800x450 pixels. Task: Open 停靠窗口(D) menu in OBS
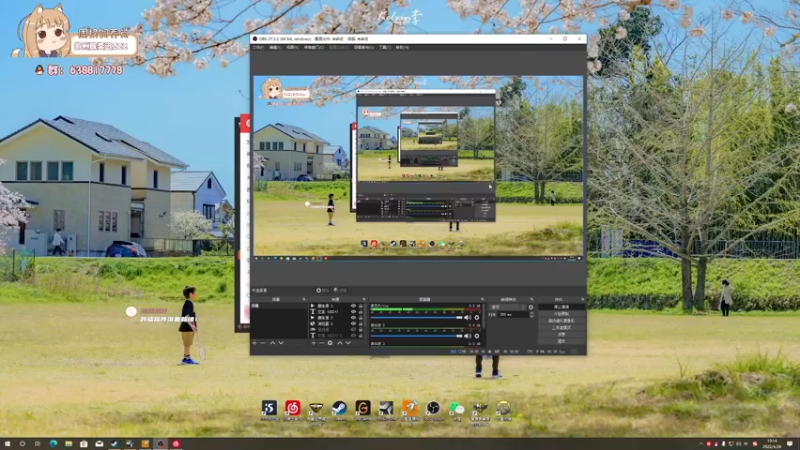pyautogui.click(x=314, y=47)
